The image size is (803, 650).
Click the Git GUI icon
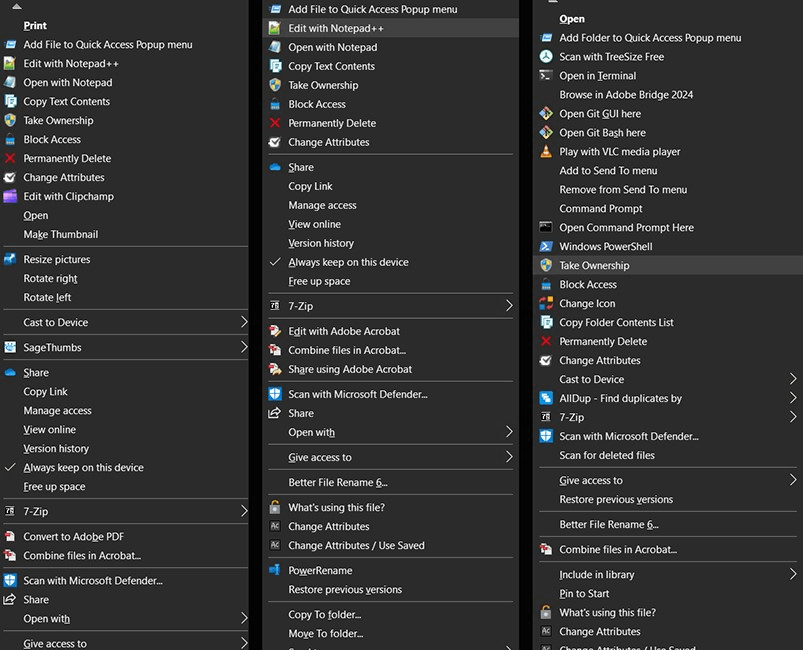click(546, 114)
